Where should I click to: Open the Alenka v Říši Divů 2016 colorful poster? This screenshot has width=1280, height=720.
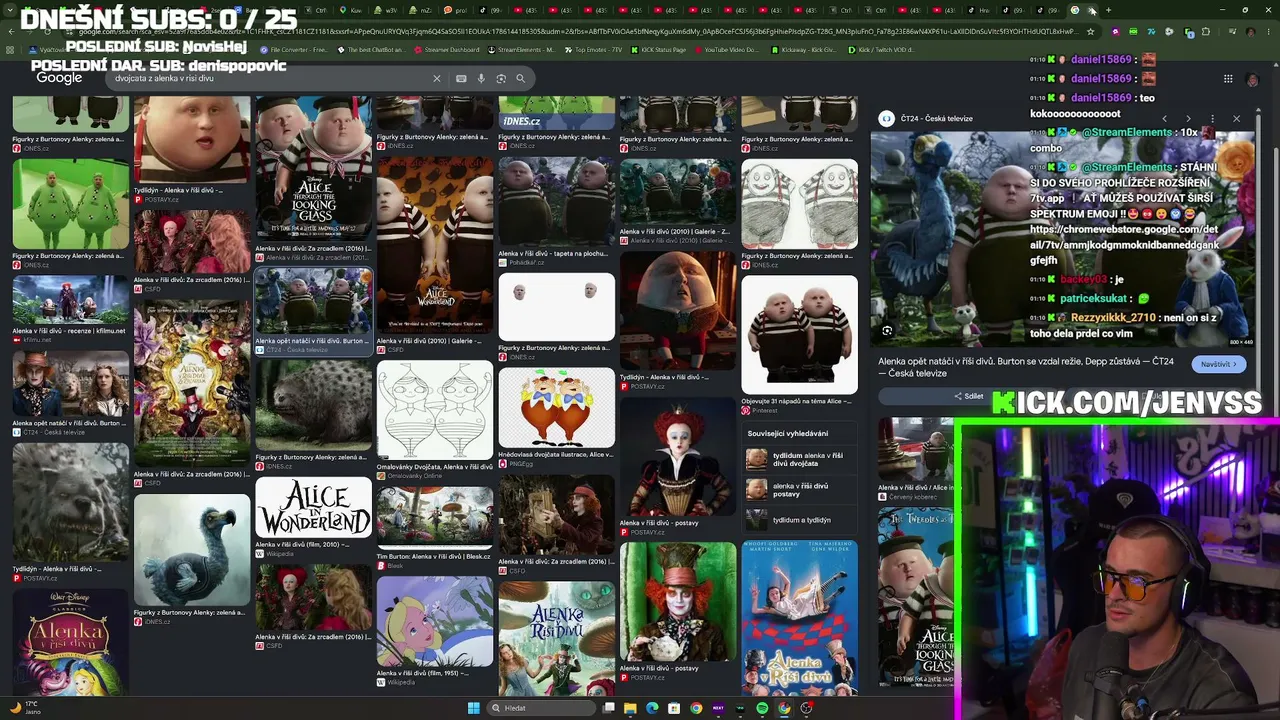[192, 384]
